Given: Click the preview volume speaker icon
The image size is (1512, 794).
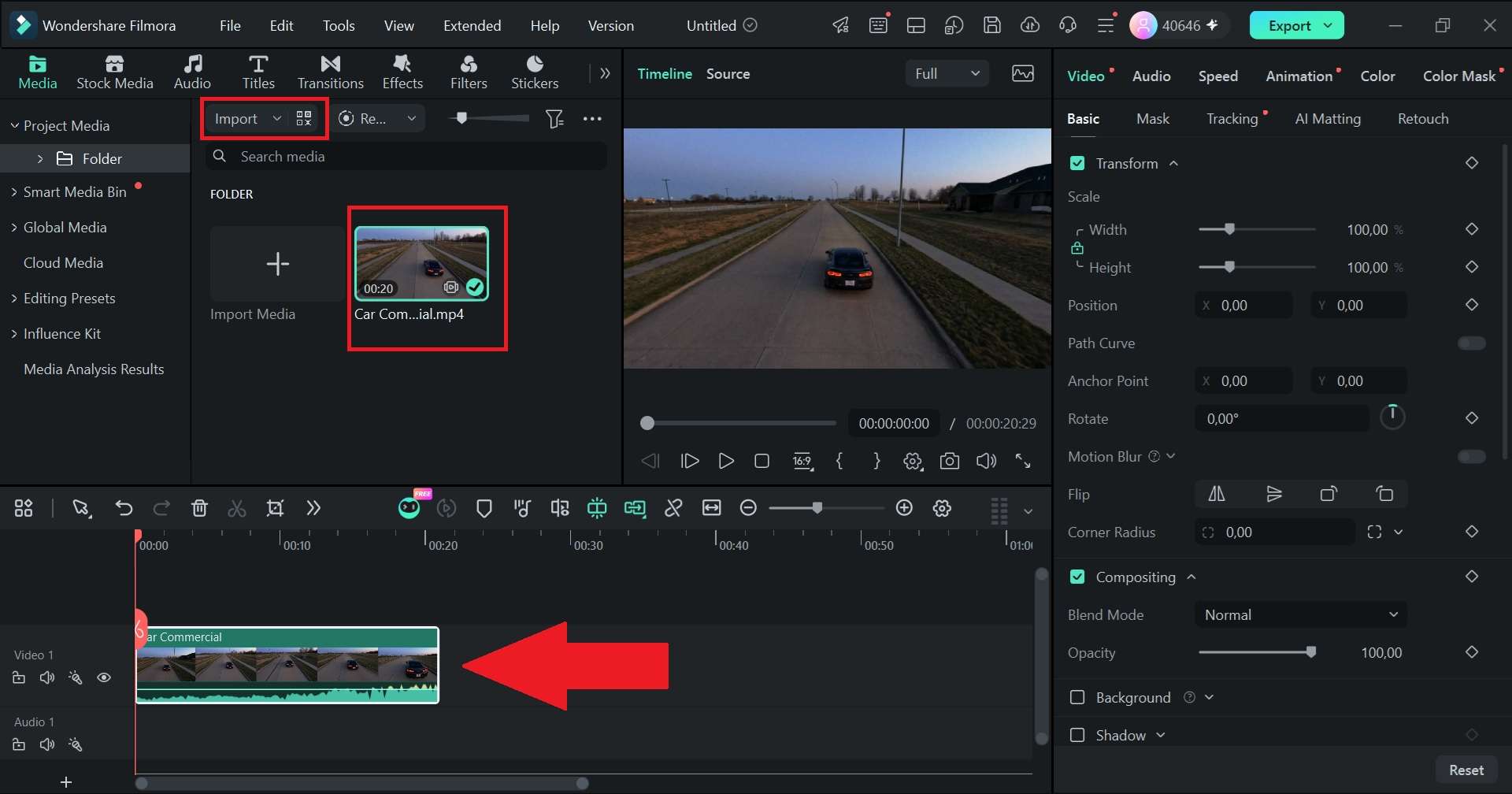Looking at the screenshot, I should (x=986, y=462).
